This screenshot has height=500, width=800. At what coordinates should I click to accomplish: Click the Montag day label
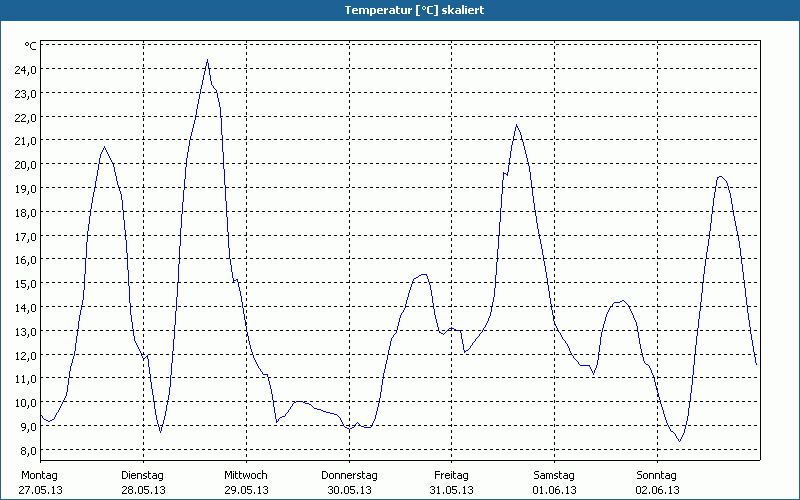(39, 475)
